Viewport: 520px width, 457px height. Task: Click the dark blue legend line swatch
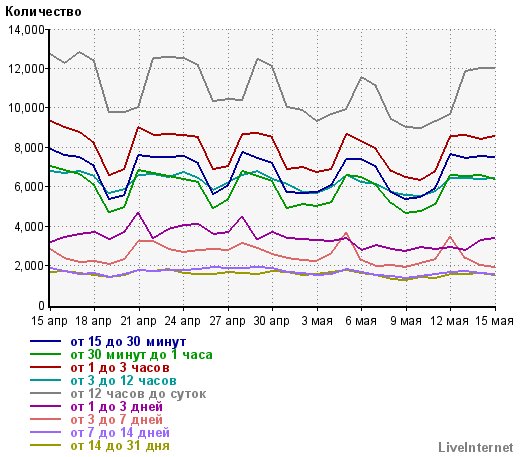(45, 341)
